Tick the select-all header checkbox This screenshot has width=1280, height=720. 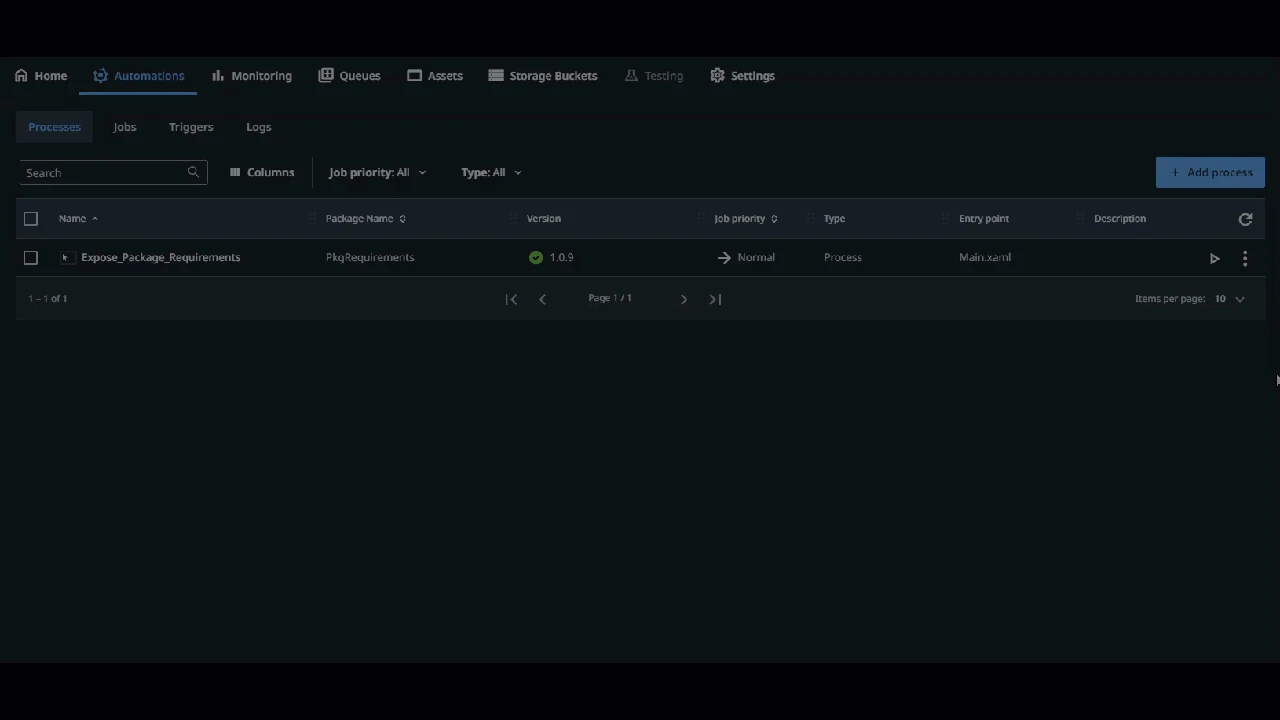point(31,218)
